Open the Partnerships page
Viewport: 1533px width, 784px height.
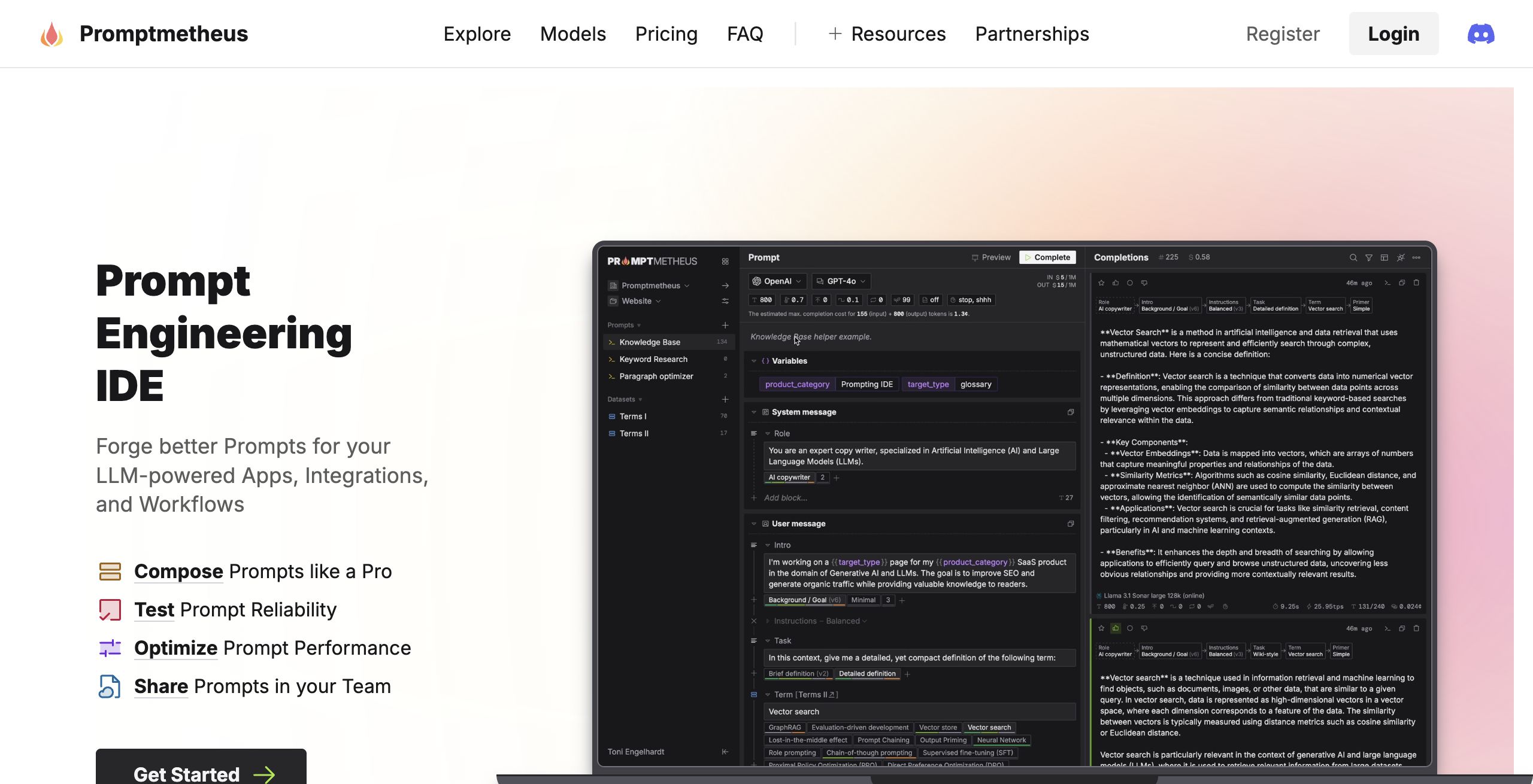click(1032, 34)
